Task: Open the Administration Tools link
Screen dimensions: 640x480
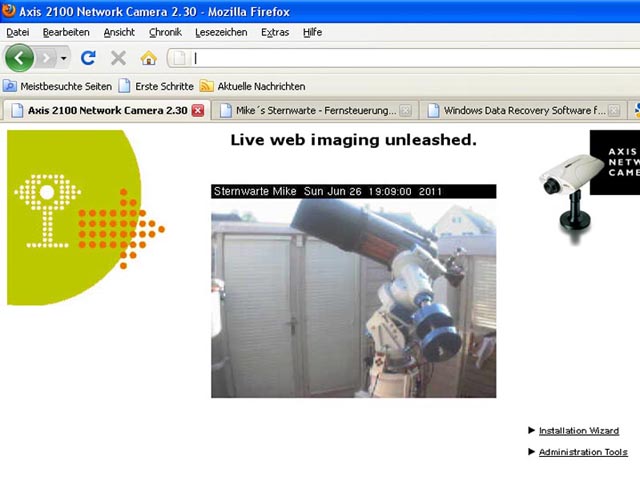Action: pos(583,452)
